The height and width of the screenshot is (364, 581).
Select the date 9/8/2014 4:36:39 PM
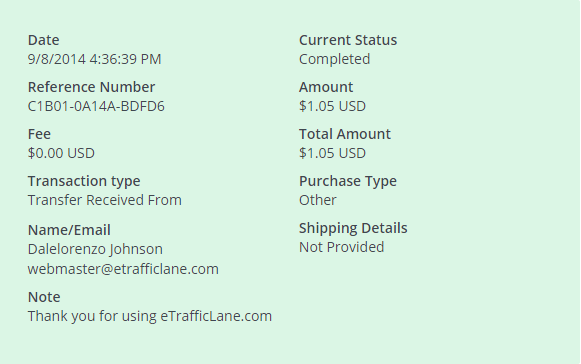click(94, 59)
